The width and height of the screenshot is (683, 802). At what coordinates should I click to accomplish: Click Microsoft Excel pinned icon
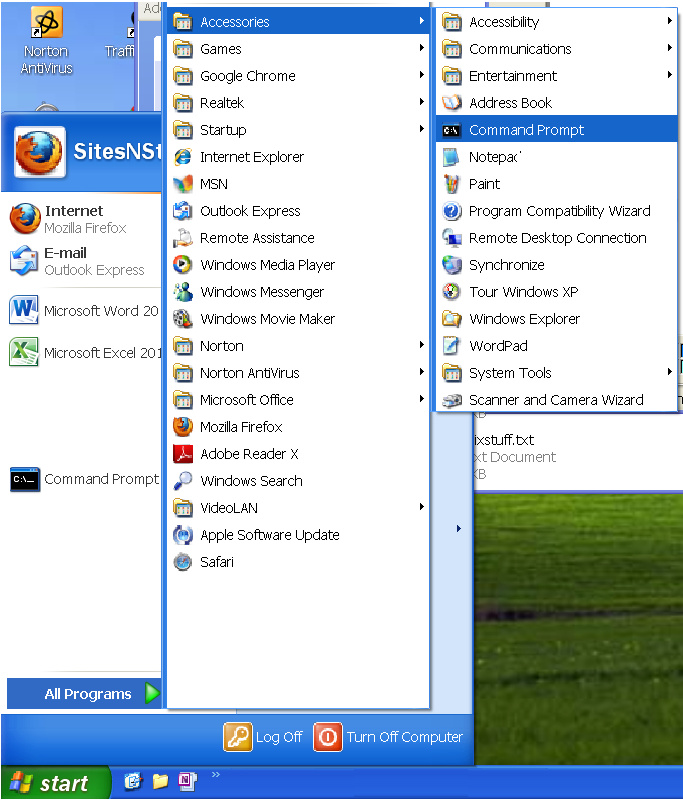[x=24, y=352]
